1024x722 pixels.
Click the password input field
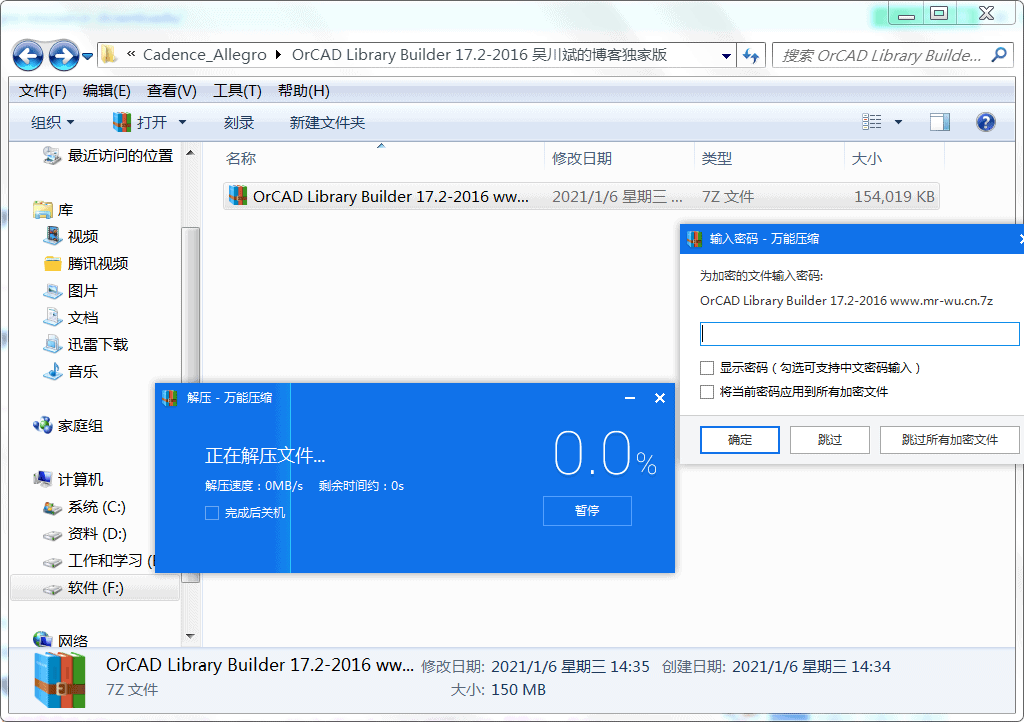859,334
